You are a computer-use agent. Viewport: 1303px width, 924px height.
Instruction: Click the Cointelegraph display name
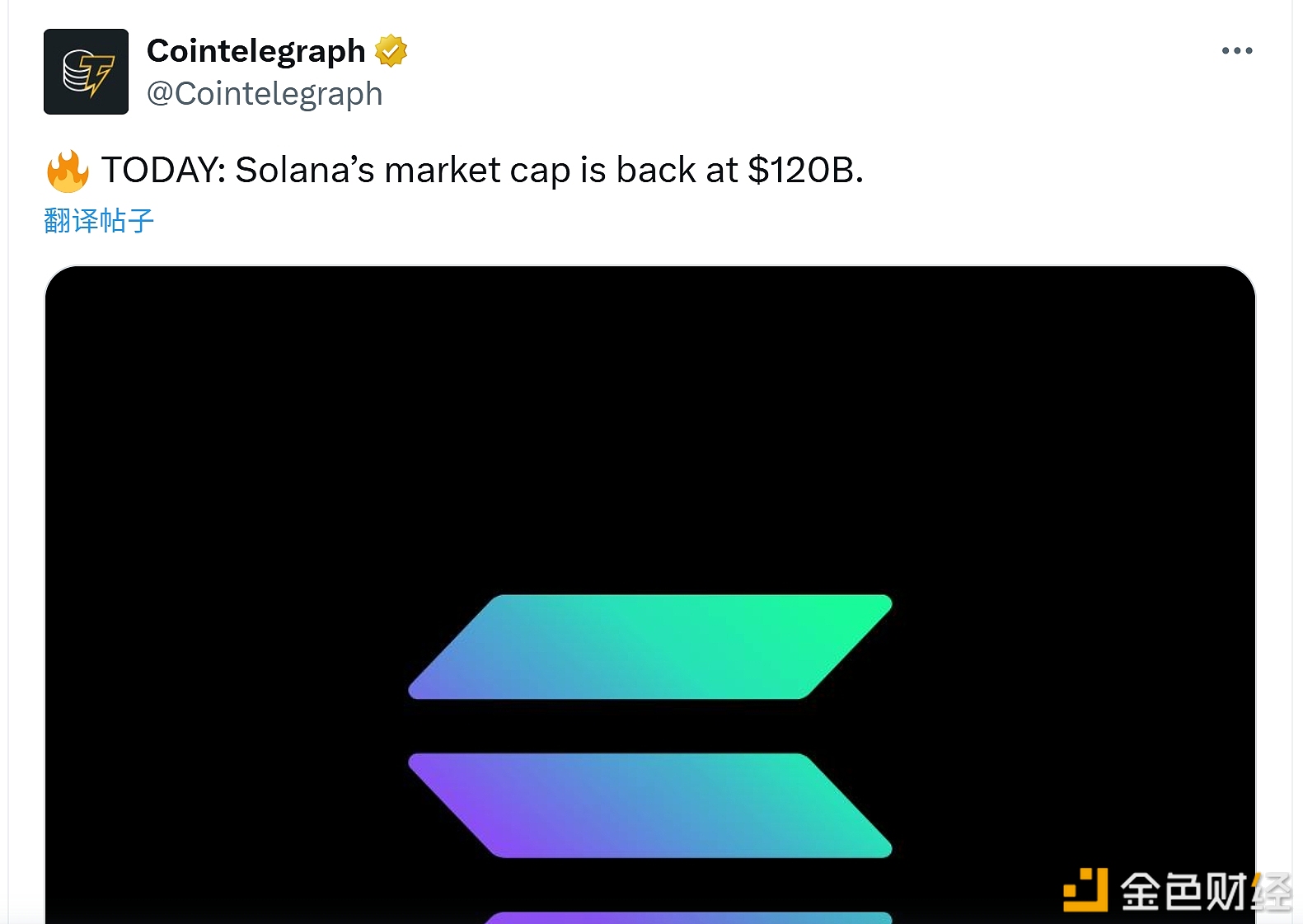pyautogui.click(x=255, y=51)
